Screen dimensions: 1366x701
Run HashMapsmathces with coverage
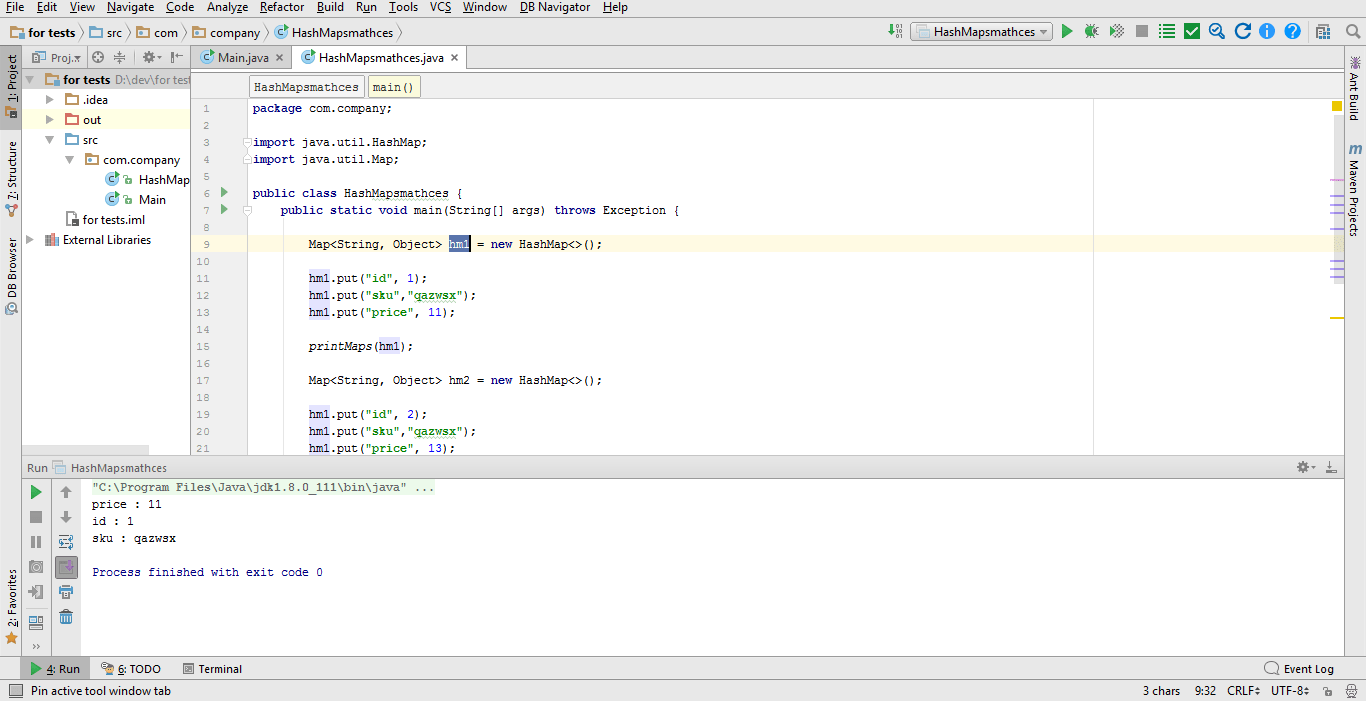pyautogui.click(x=1115, y=31)
